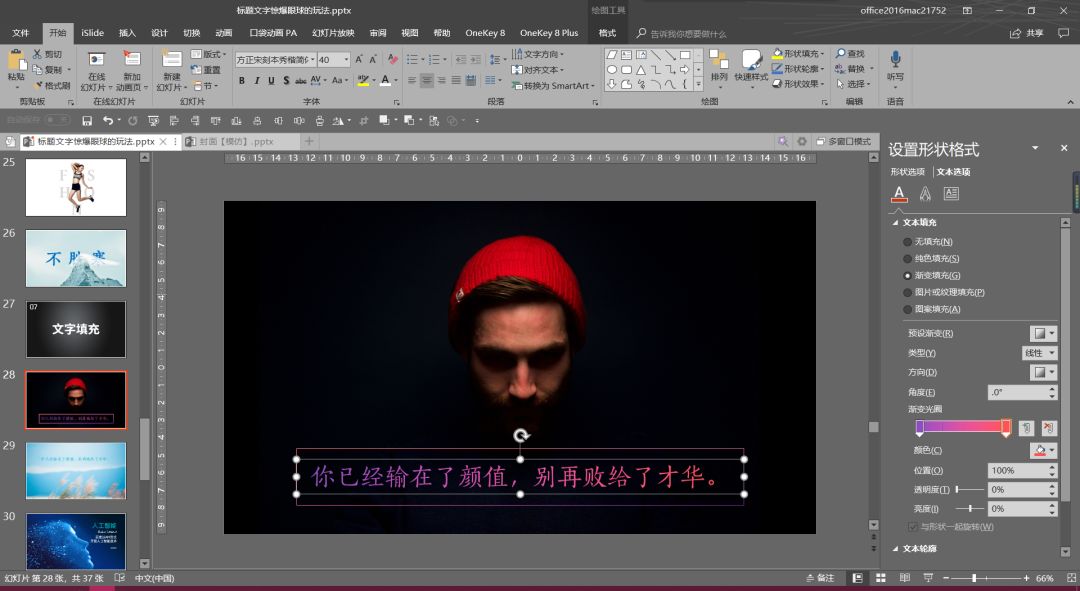The image size is (1080, 591).
Task: Center-align the paragraph text
Action: pyautogui.click(x=426, y=81)
